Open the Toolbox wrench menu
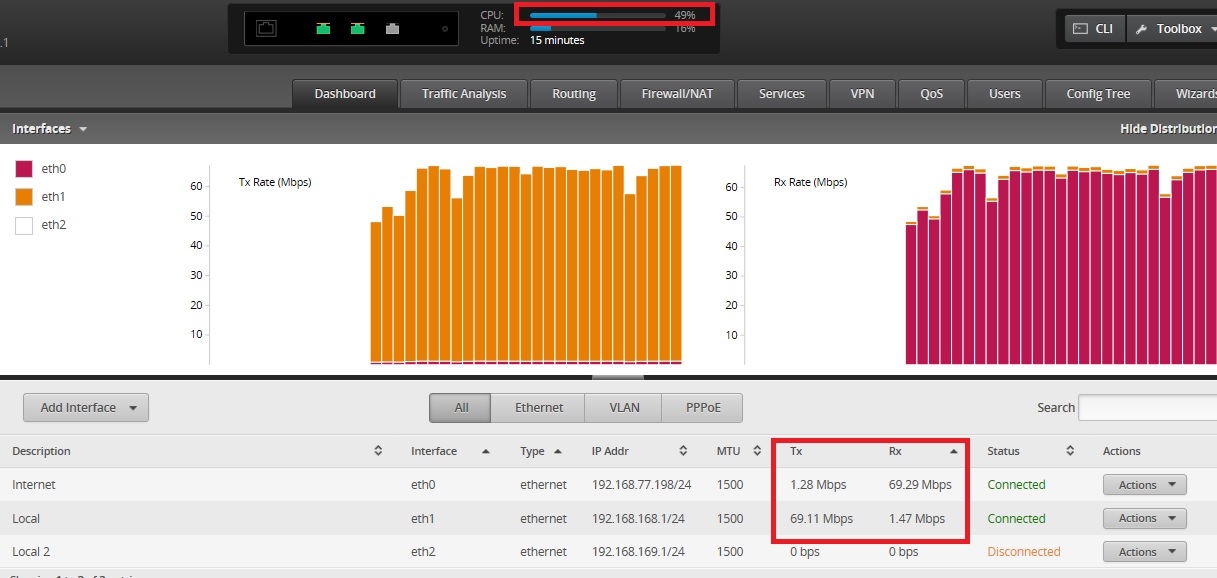1217x578 pixels. (1170, 29)
